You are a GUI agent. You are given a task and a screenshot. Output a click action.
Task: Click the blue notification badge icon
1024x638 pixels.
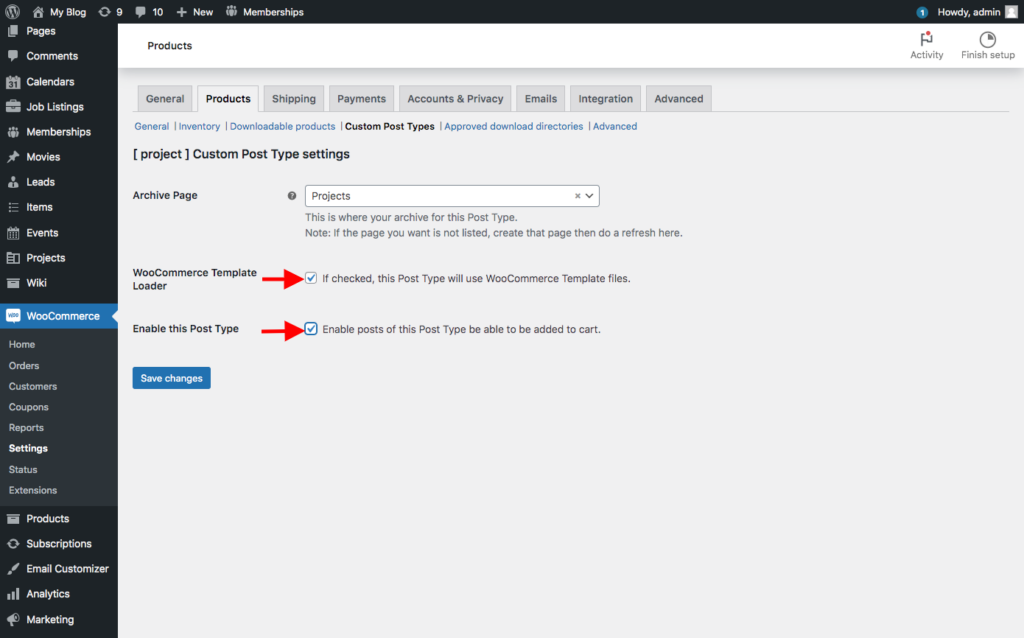pos(921,12)
